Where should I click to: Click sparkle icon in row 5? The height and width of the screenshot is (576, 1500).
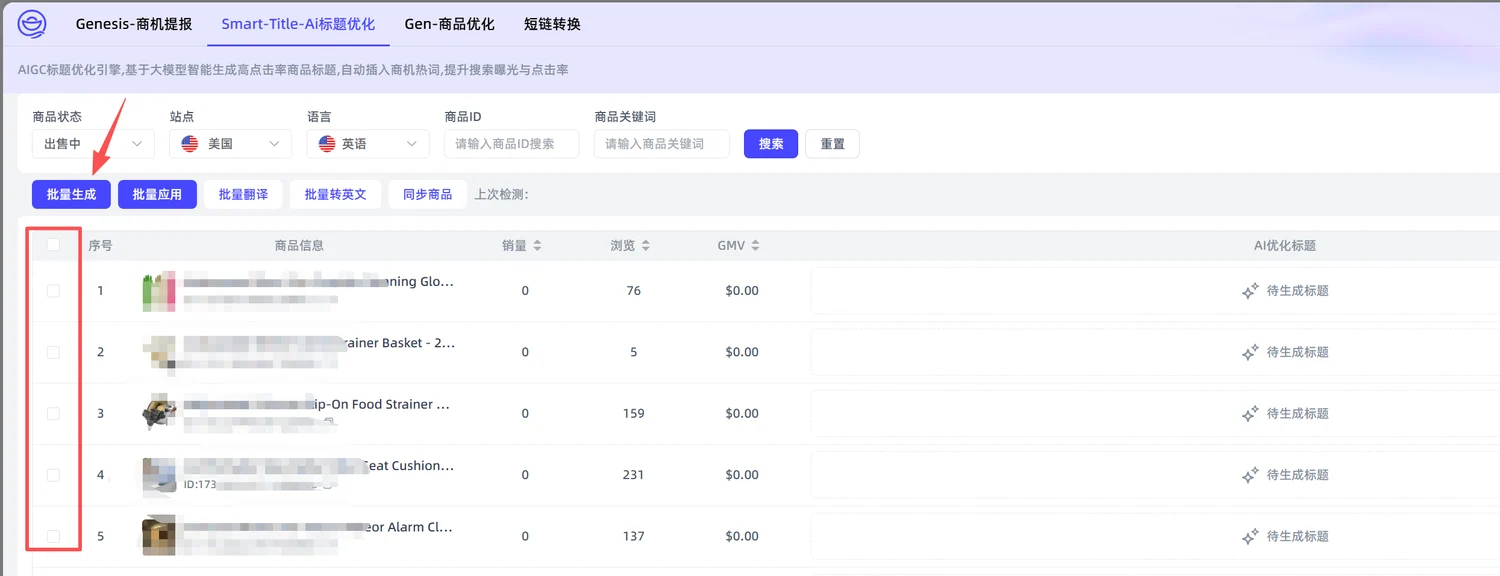1250,536
